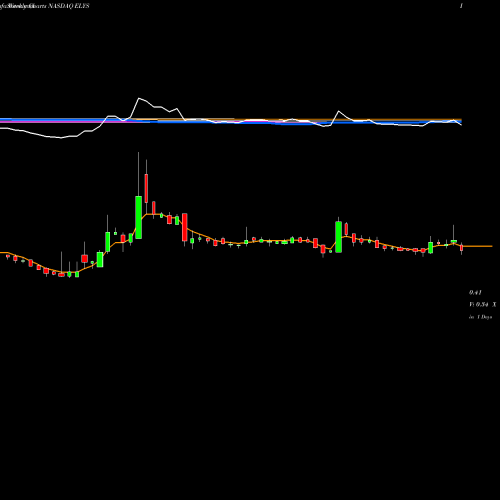Click the white indicator line's highest peak

click(x=139, y=98)
